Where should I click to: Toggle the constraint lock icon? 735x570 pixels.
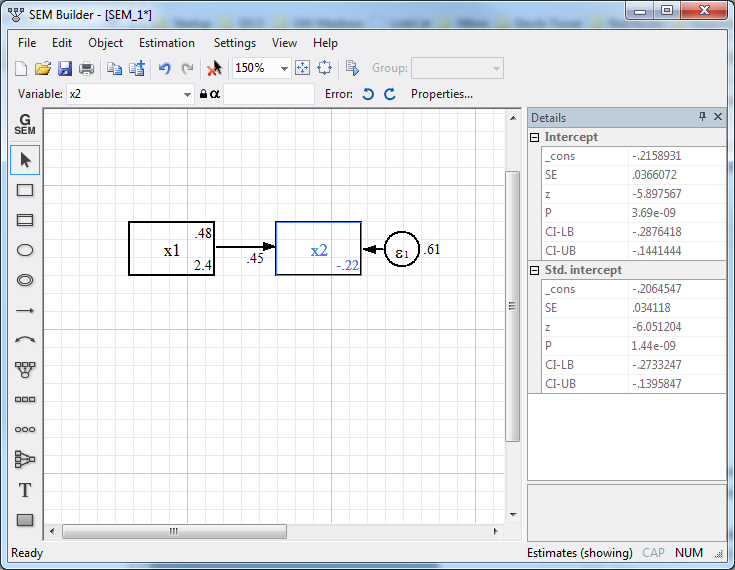coord(203,94)
